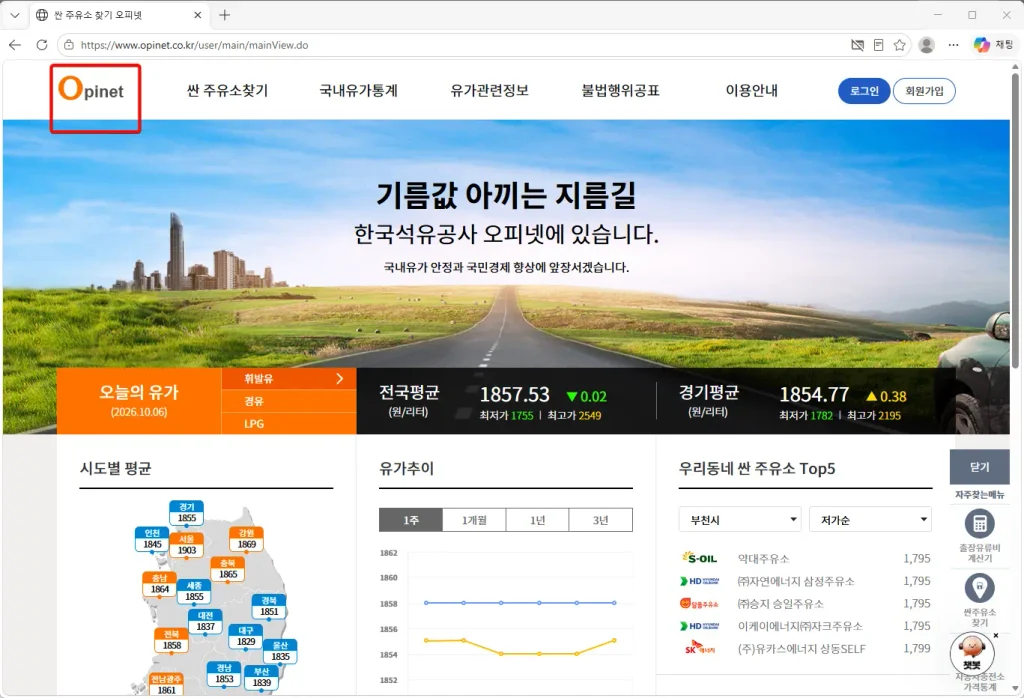
Task: Click the reader view icon in address bar
Action: 878,45
